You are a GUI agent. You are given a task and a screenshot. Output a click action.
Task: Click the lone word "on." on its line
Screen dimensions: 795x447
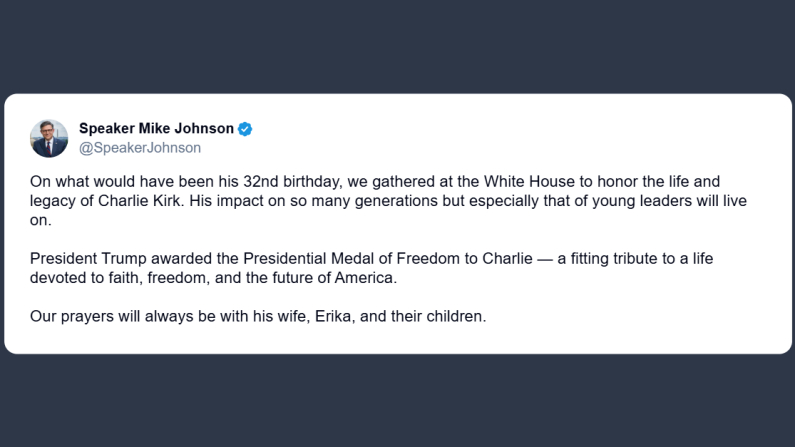[x=39, y=219]
